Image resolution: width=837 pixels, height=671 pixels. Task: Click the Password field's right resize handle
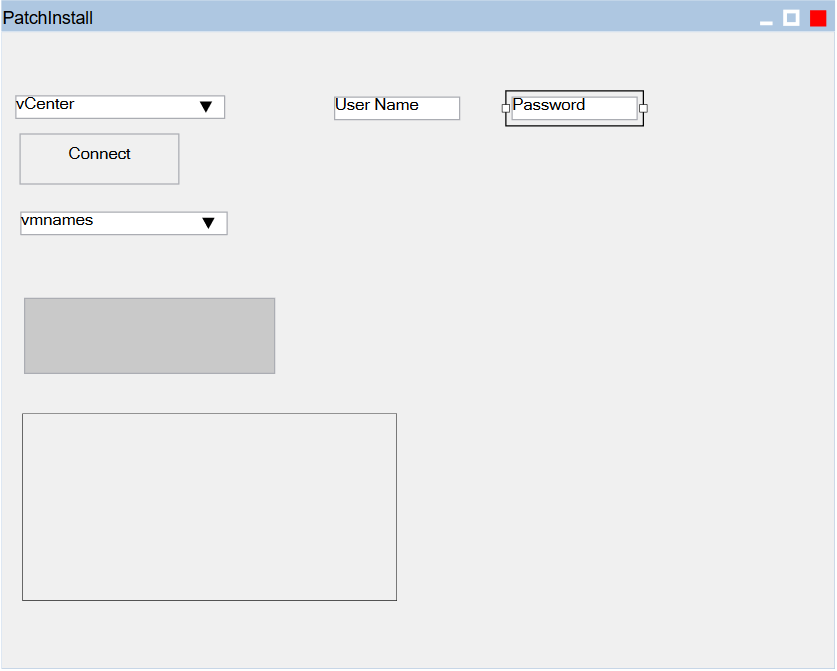(643, 108)
